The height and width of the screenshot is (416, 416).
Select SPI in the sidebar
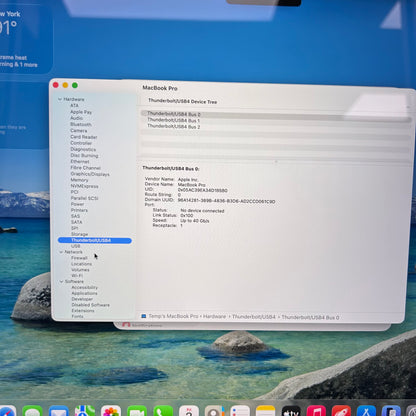click(x=74, y=228)
